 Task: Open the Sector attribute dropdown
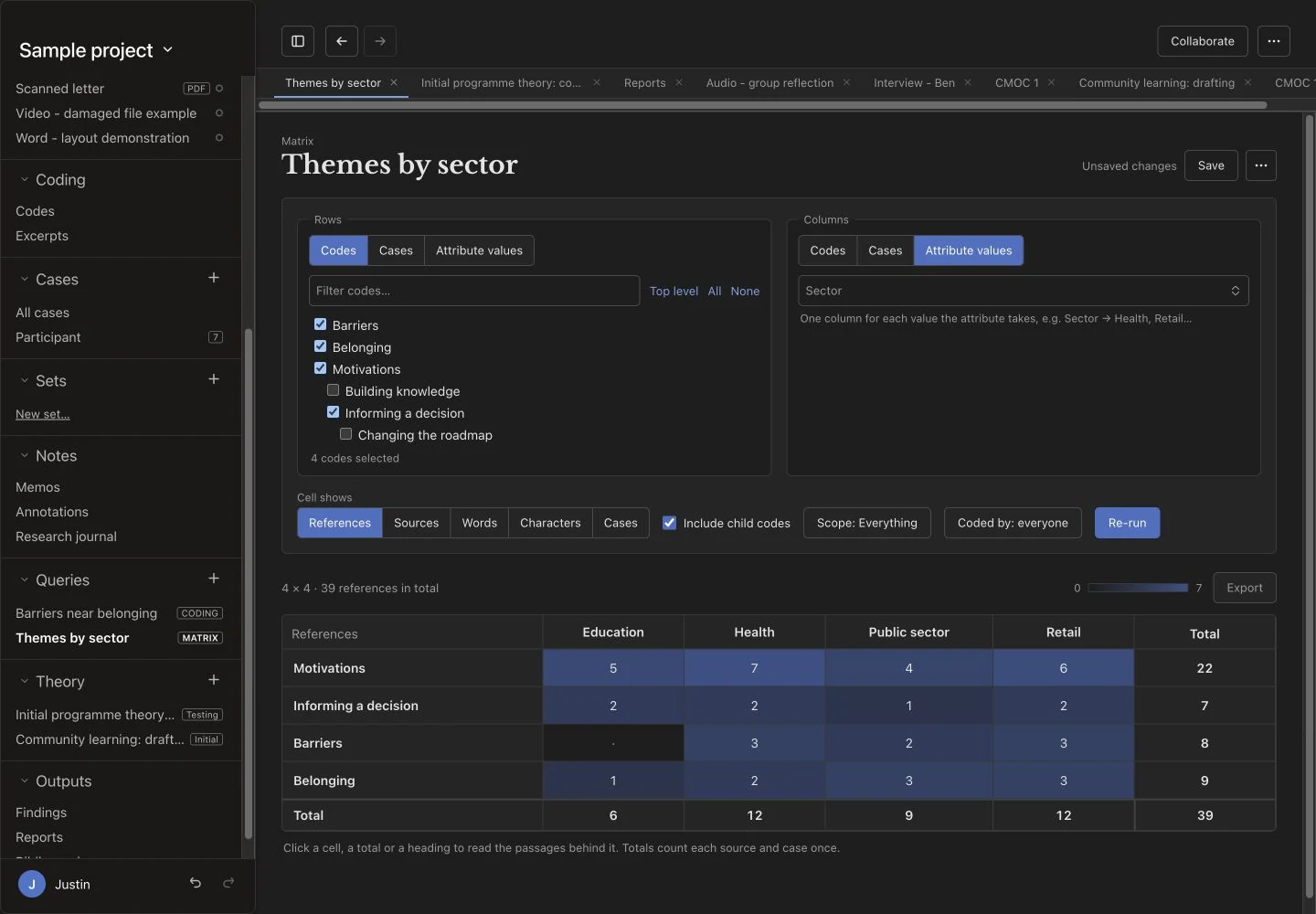pos(1024,291)
